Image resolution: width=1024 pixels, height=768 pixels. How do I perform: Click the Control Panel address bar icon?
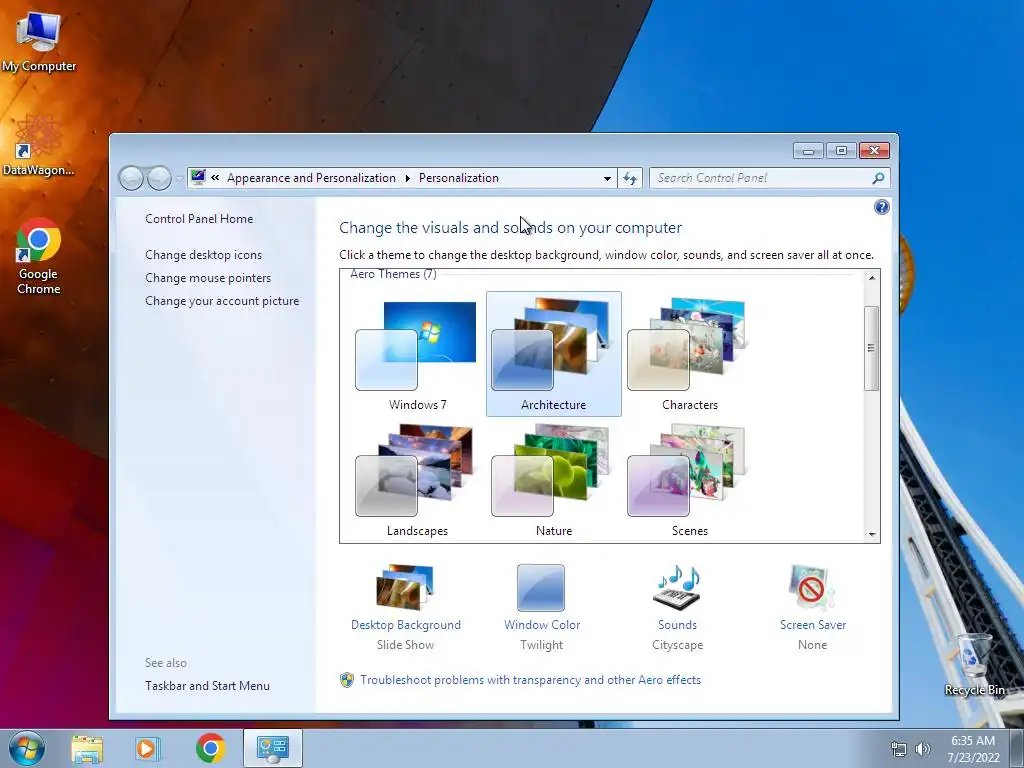click(x=198, y=178)
